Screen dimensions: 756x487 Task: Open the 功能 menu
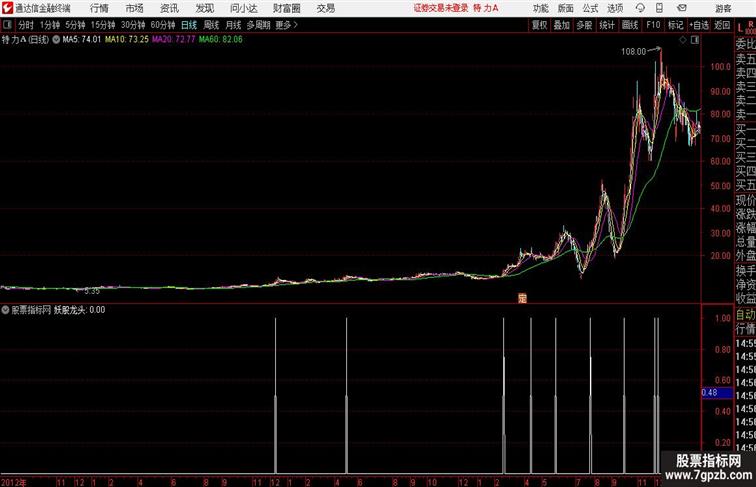[x=540, y=8]
